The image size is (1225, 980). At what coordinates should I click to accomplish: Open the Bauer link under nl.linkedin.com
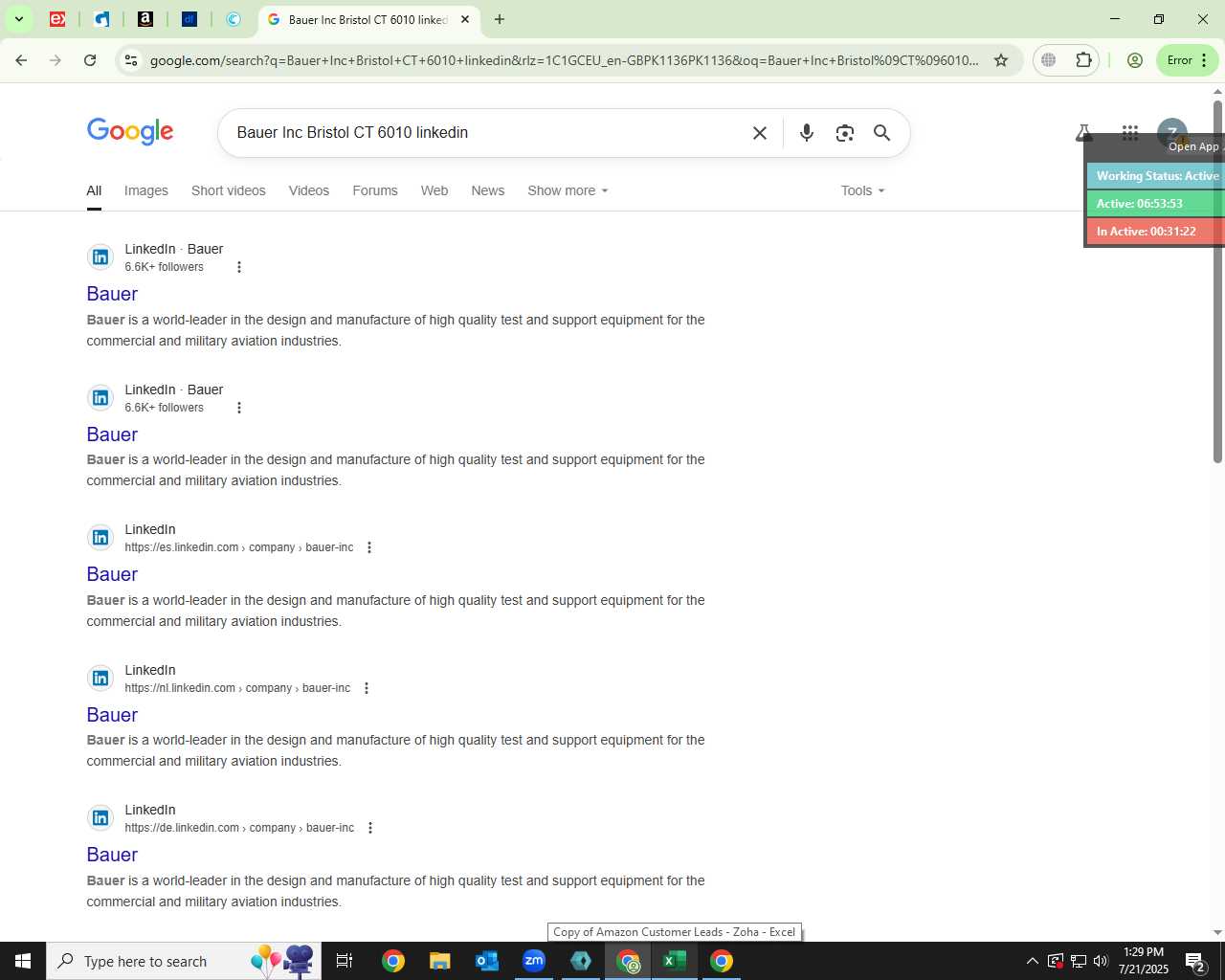[112, 715]
